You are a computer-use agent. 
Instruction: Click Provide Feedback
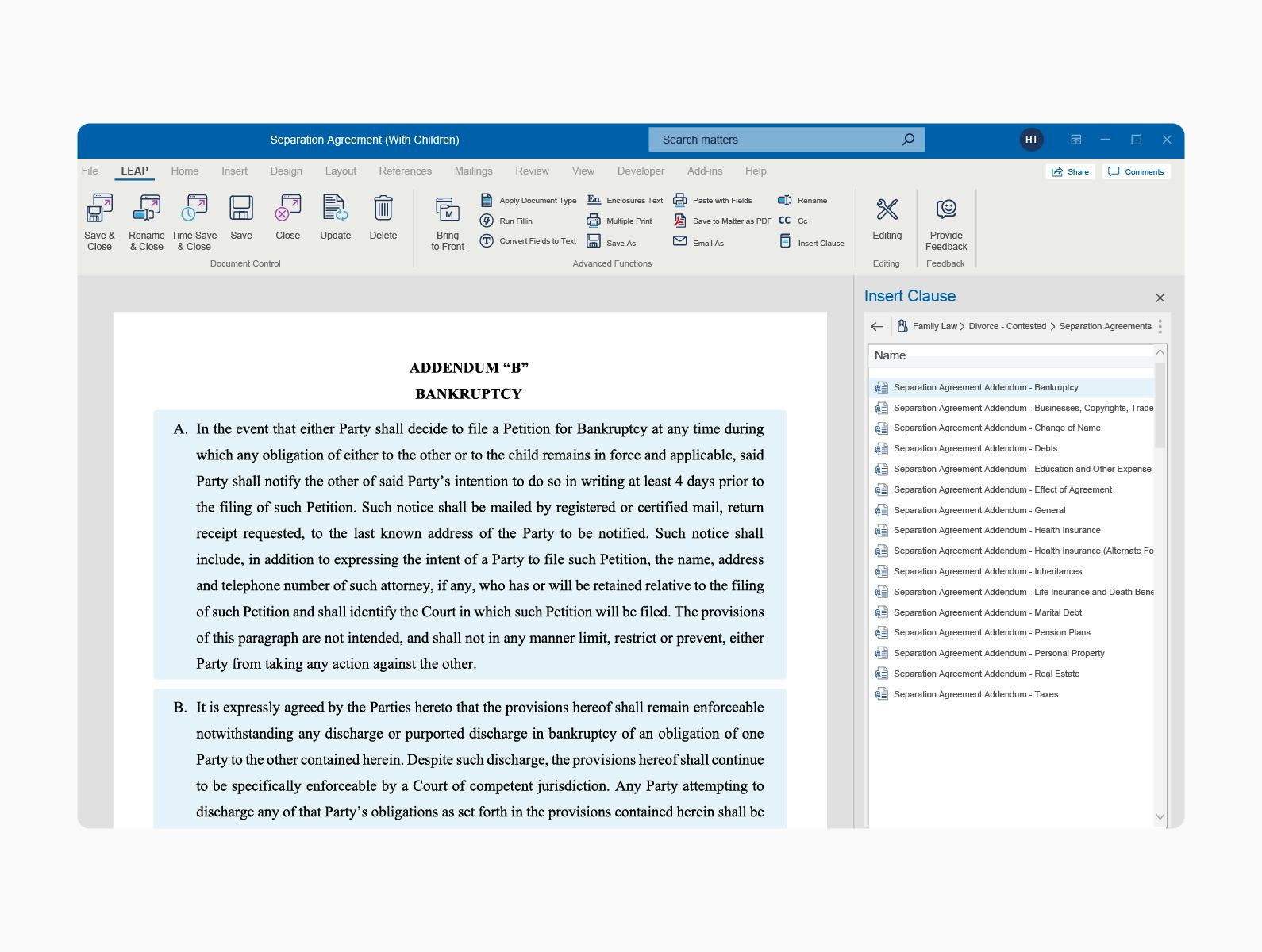[946, 225]
